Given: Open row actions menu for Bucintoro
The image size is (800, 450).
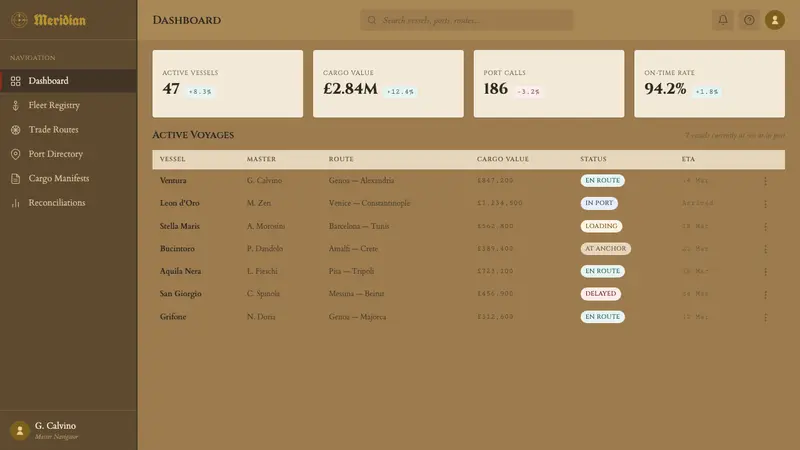Looking at the screenshot, I should (x=765, y=249).
